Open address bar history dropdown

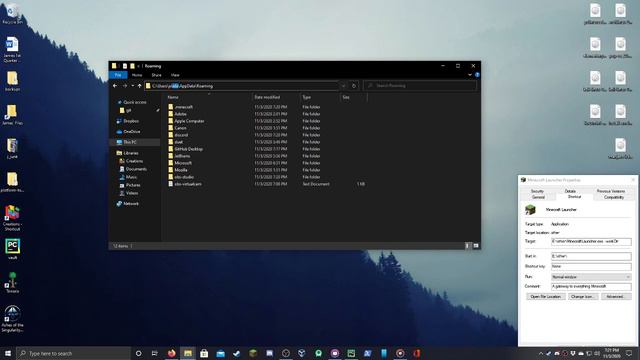[x=343, y=86]
